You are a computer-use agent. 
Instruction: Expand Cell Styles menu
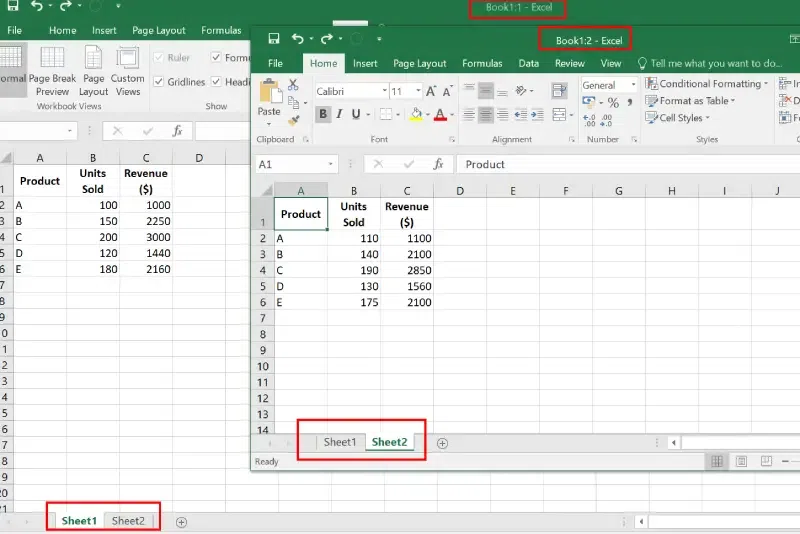678,118
